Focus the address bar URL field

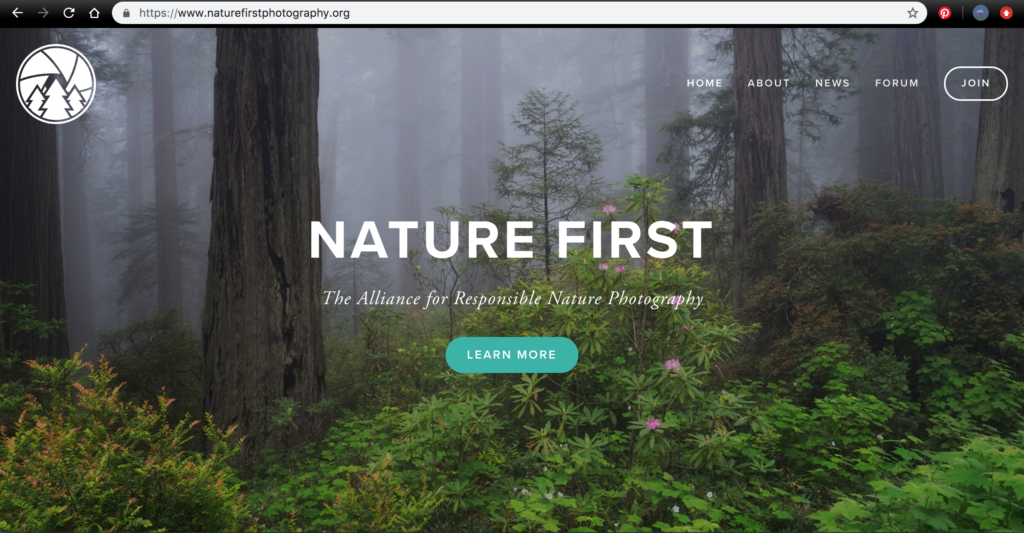[519, 13]
